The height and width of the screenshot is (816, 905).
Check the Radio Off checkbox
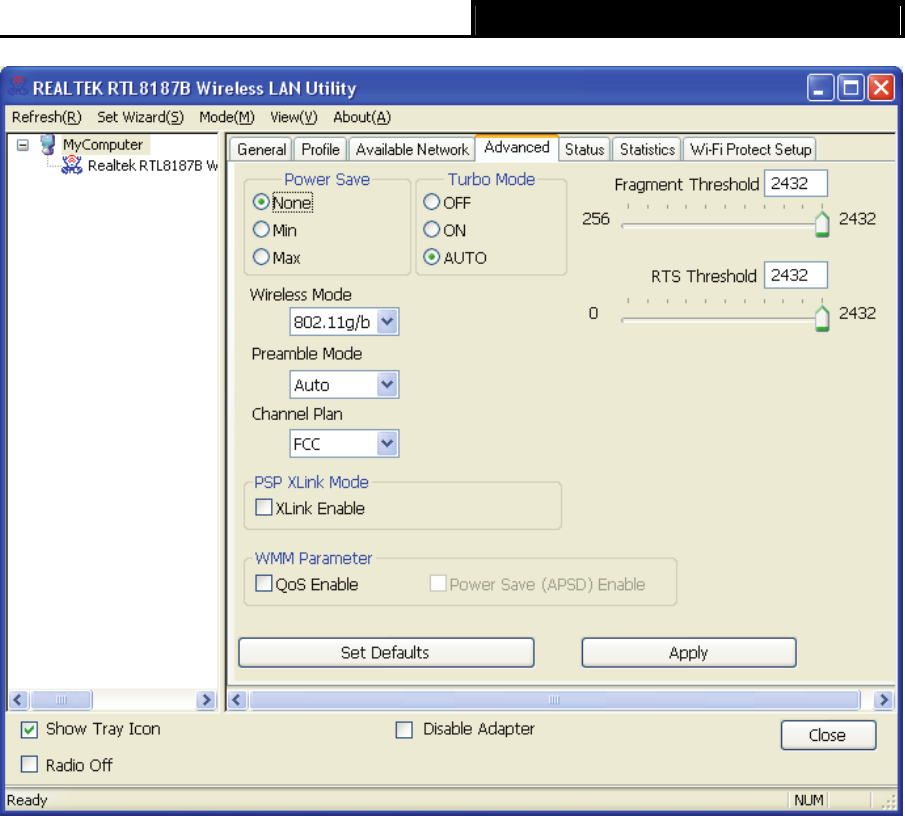coord(29,765)
